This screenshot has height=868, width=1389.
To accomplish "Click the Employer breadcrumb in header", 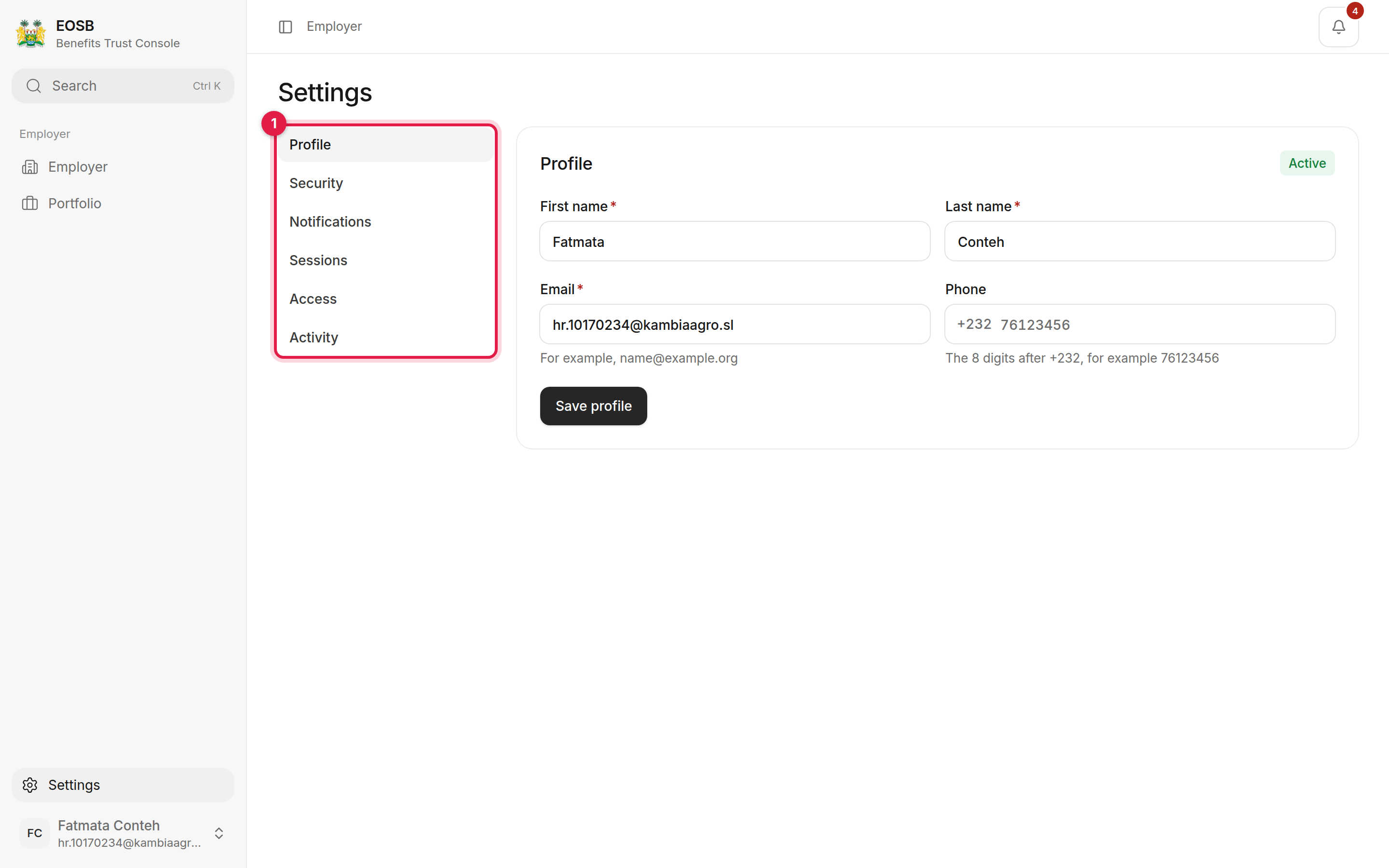I will [334, 27].
